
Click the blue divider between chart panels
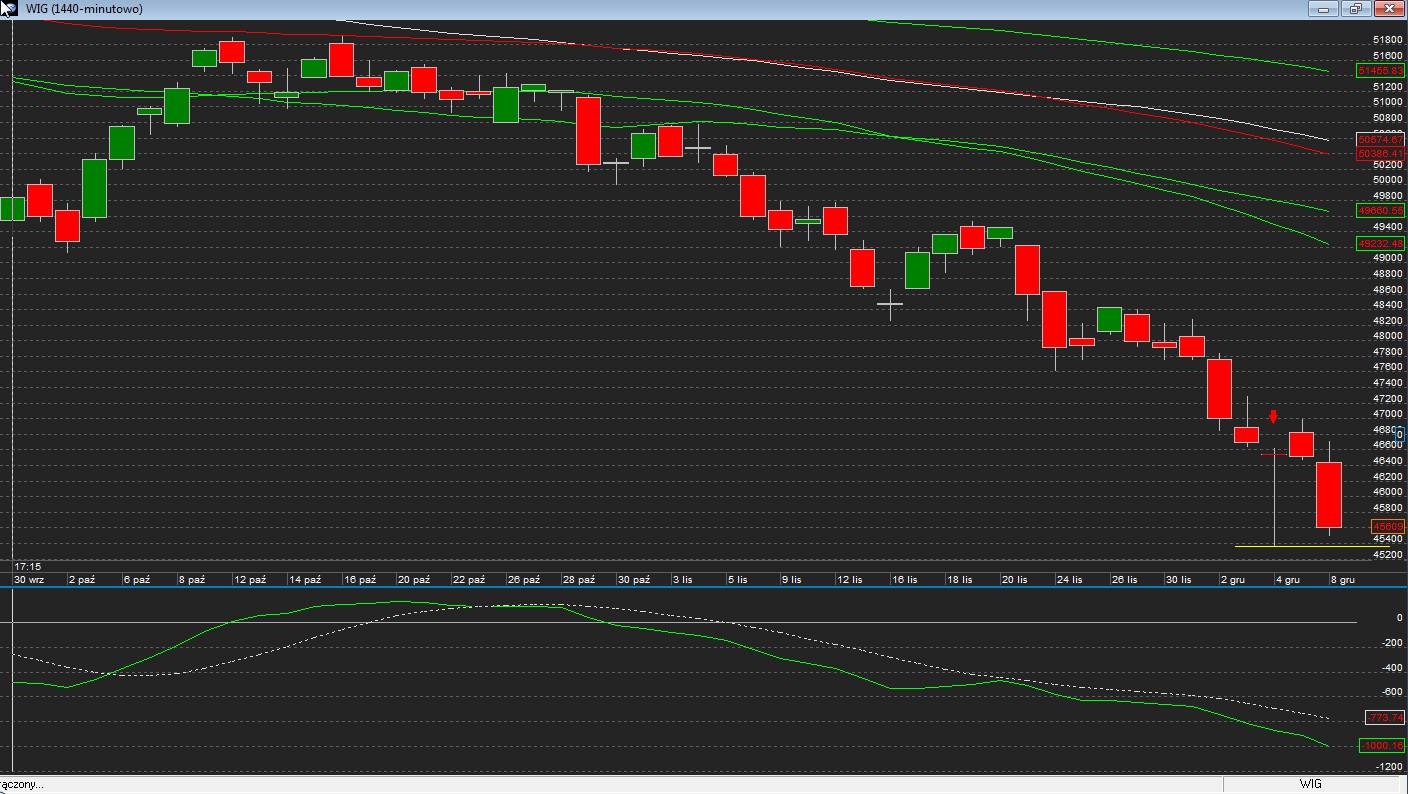pos(700,587)
